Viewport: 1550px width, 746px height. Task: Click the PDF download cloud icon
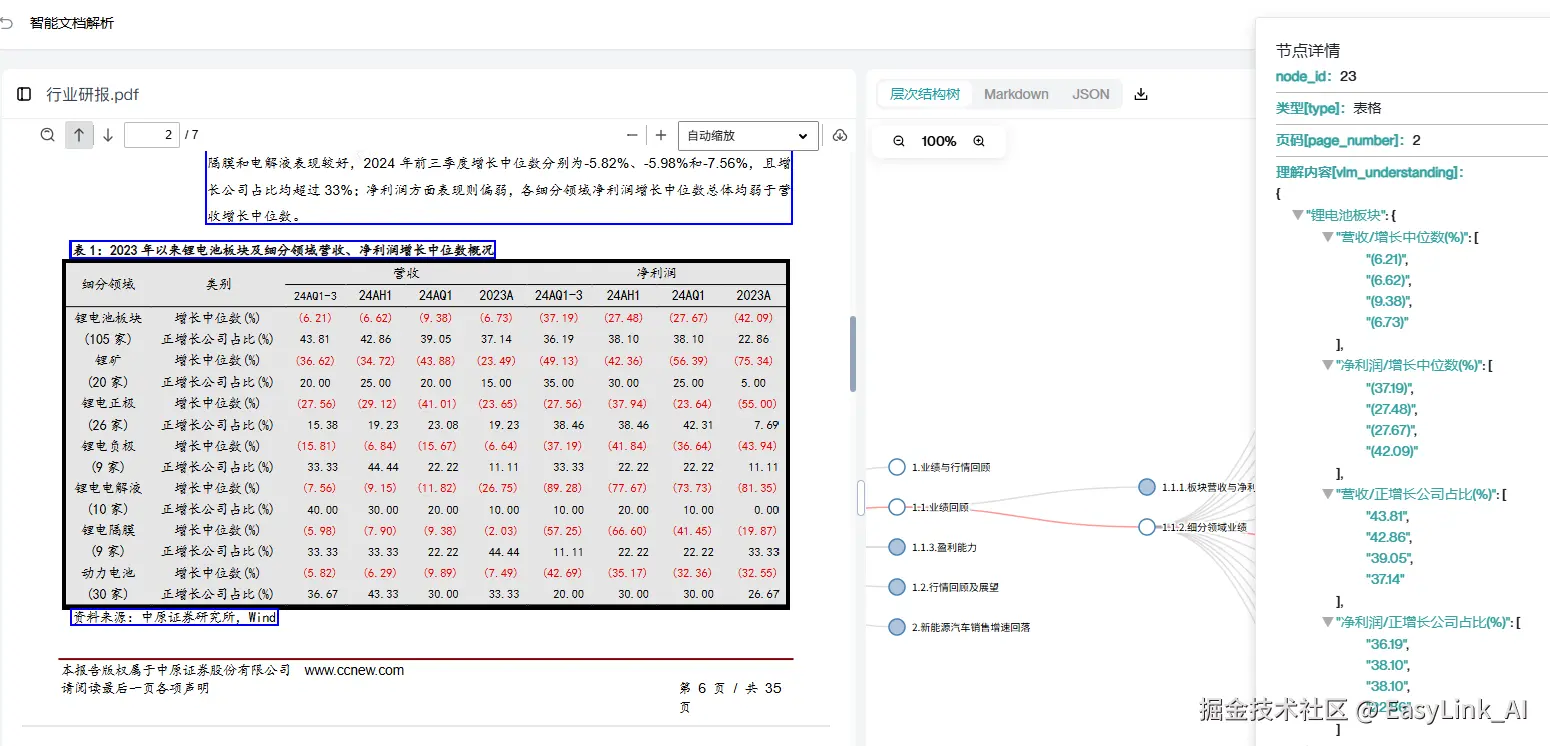(840, 135)
